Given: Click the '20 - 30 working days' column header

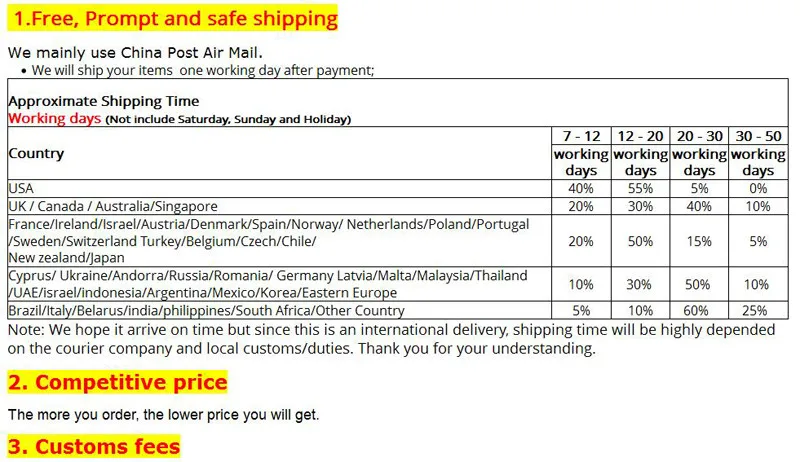Looking at the screenshot, I should 699,153.
